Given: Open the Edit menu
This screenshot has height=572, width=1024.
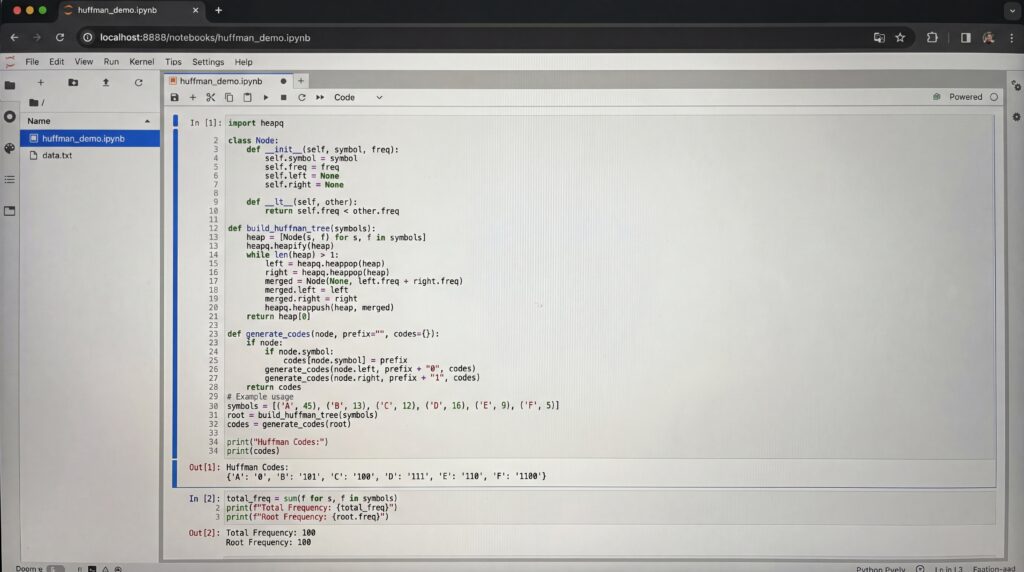Looking at the screenshot, I should coord(57,62).
